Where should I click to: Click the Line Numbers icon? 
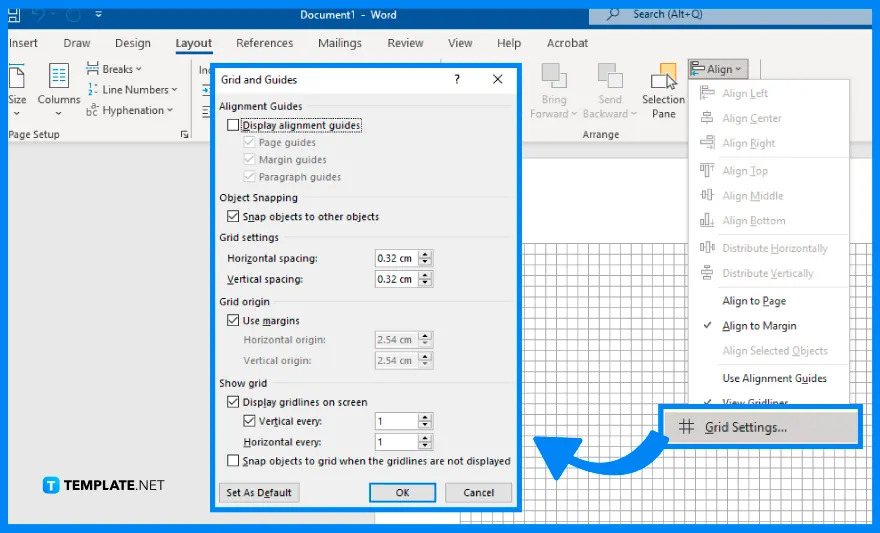coord(93,89)
